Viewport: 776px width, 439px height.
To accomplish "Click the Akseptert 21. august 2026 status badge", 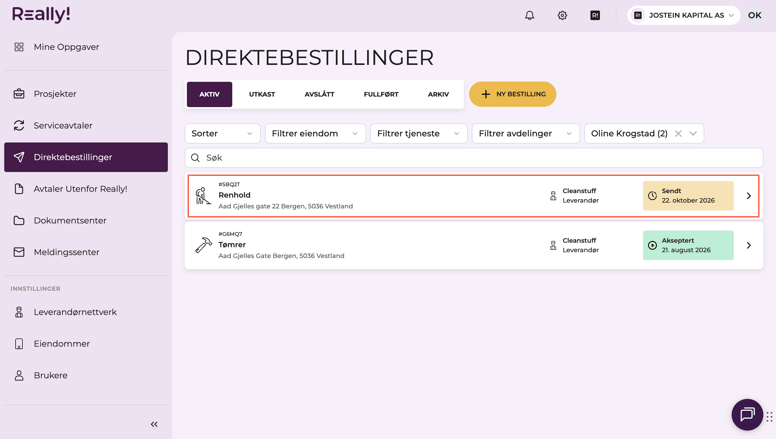I will pos(688,245).
